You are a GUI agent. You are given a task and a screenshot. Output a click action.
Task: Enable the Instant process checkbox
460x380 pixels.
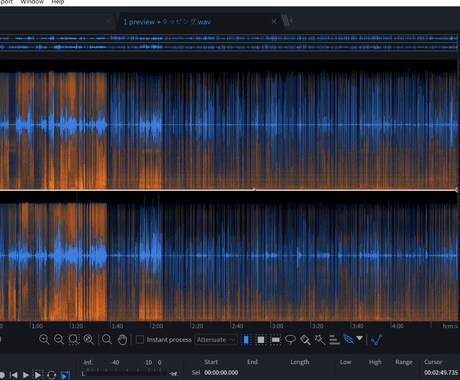[x=140, y=340]
